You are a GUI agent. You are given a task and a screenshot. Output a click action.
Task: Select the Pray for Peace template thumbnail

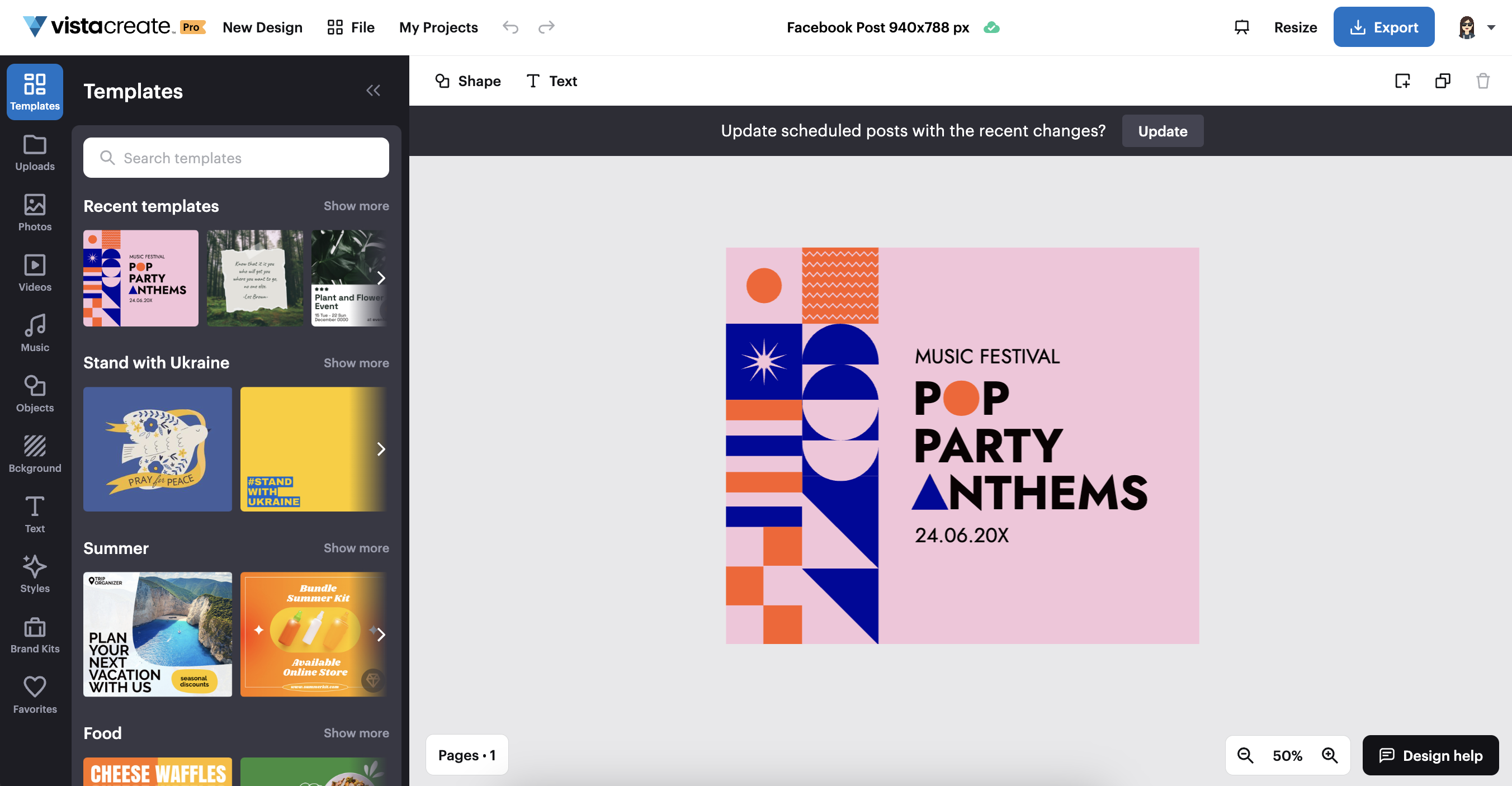[x=157, y=449]
